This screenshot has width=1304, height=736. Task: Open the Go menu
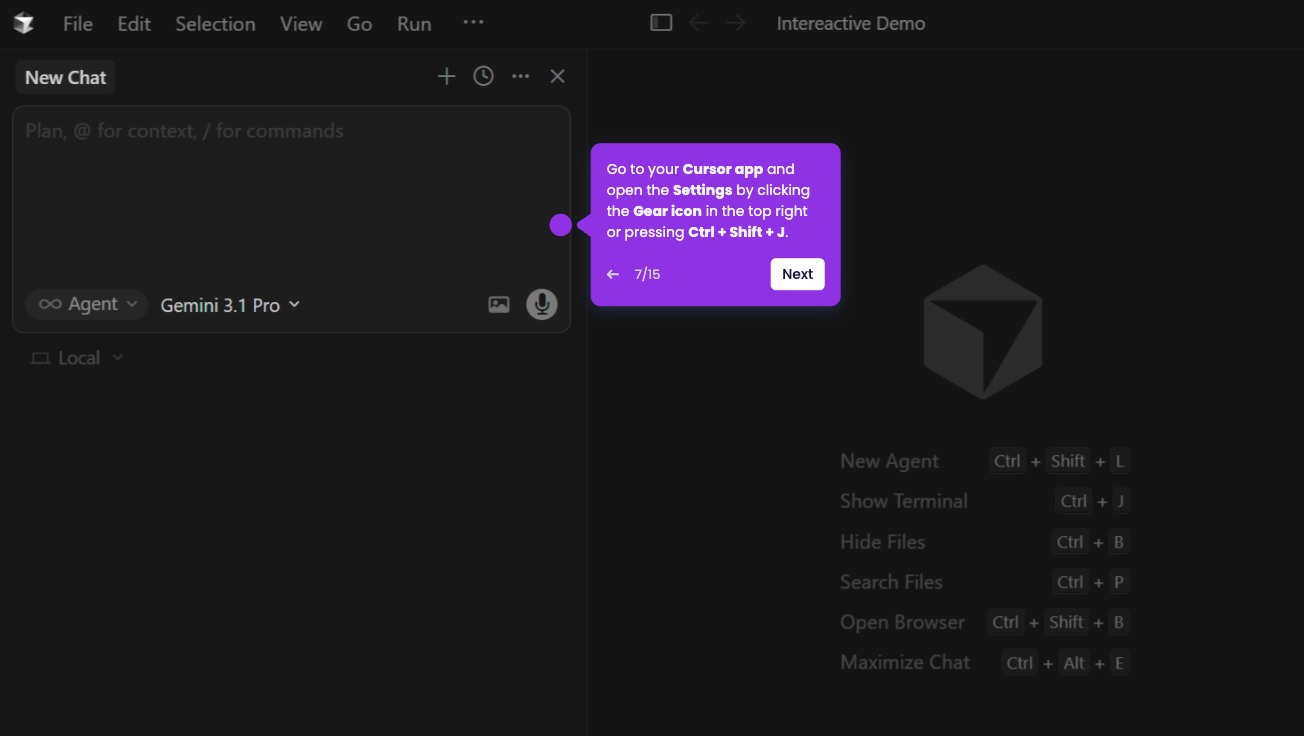point(359,24)
